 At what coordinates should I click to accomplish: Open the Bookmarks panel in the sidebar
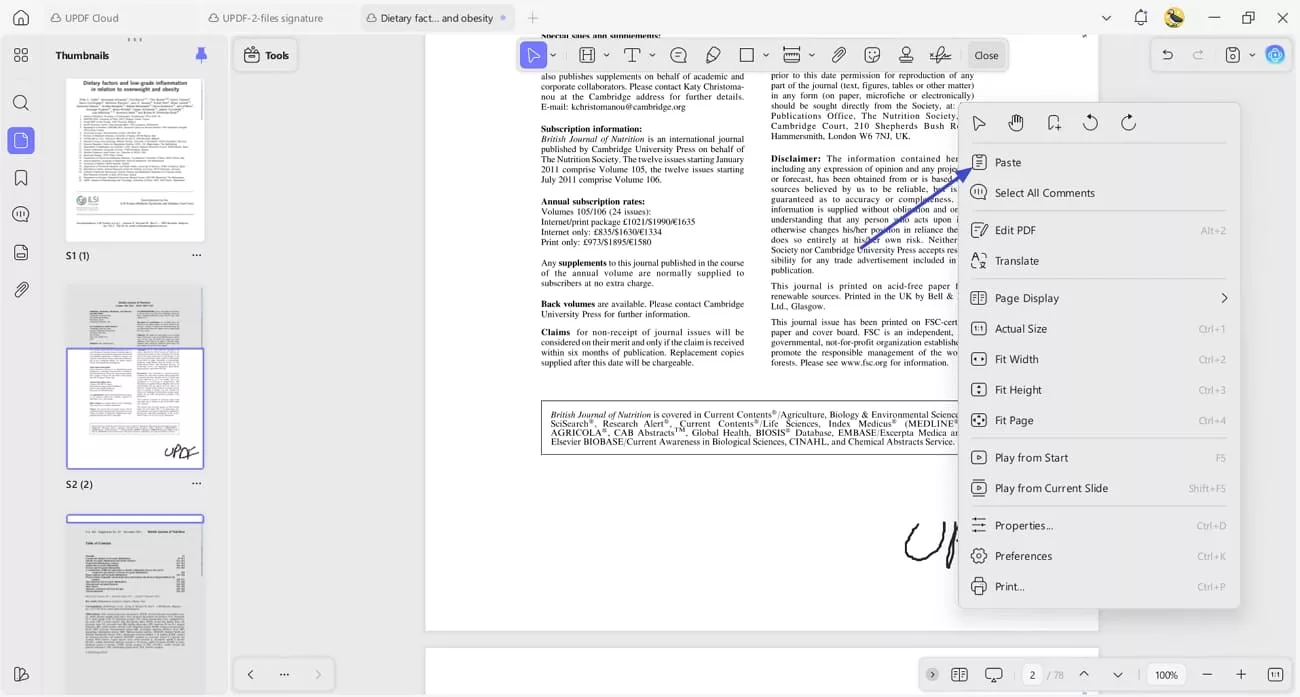pyautogui.click(x=21, y=178)
